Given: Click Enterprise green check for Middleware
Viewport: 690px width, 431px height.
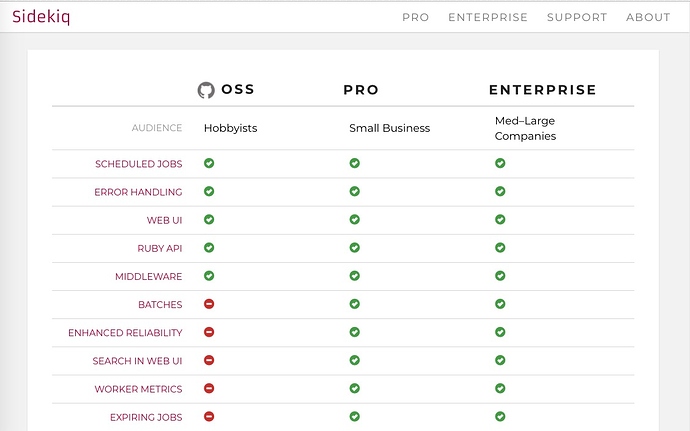Looking at the screenshot, I should (x=500, y=276).
